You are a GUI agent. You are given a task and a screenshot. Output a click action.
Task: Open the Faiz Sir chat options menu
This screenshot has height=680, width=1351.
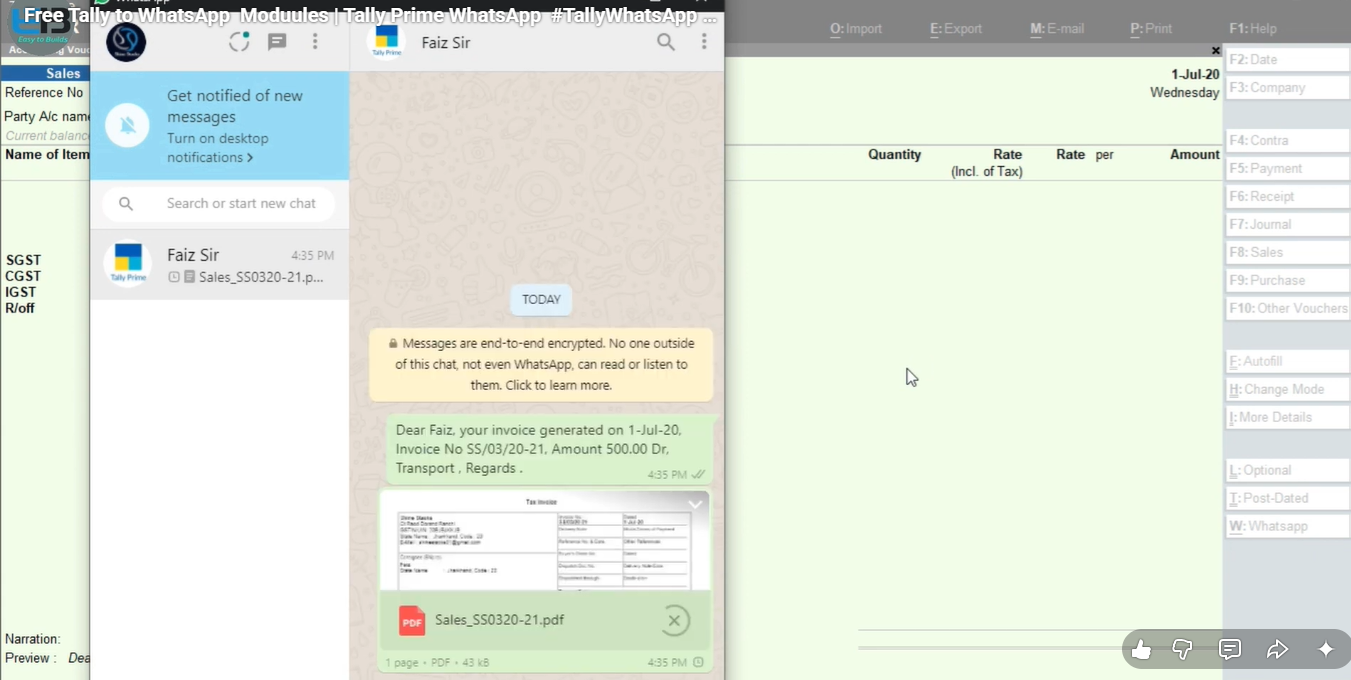[704, 42]
